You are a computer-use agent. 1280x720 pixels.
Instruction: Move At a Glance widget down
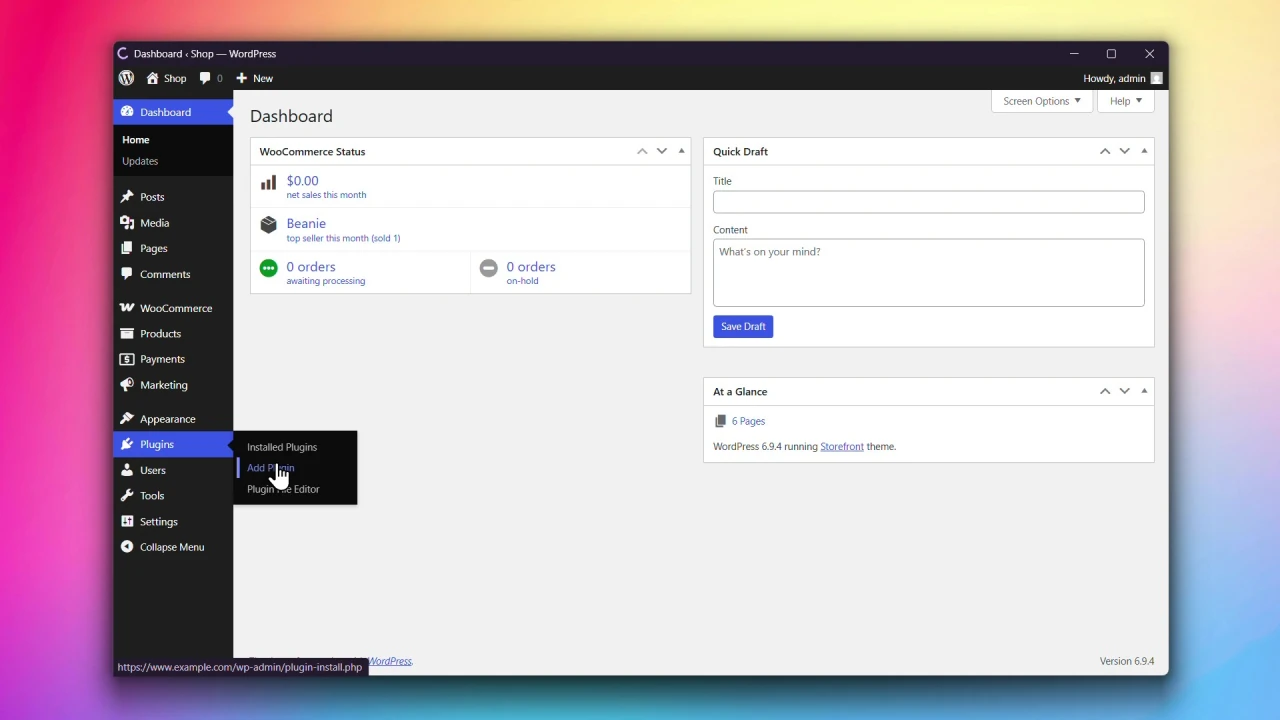[1125, 391]
